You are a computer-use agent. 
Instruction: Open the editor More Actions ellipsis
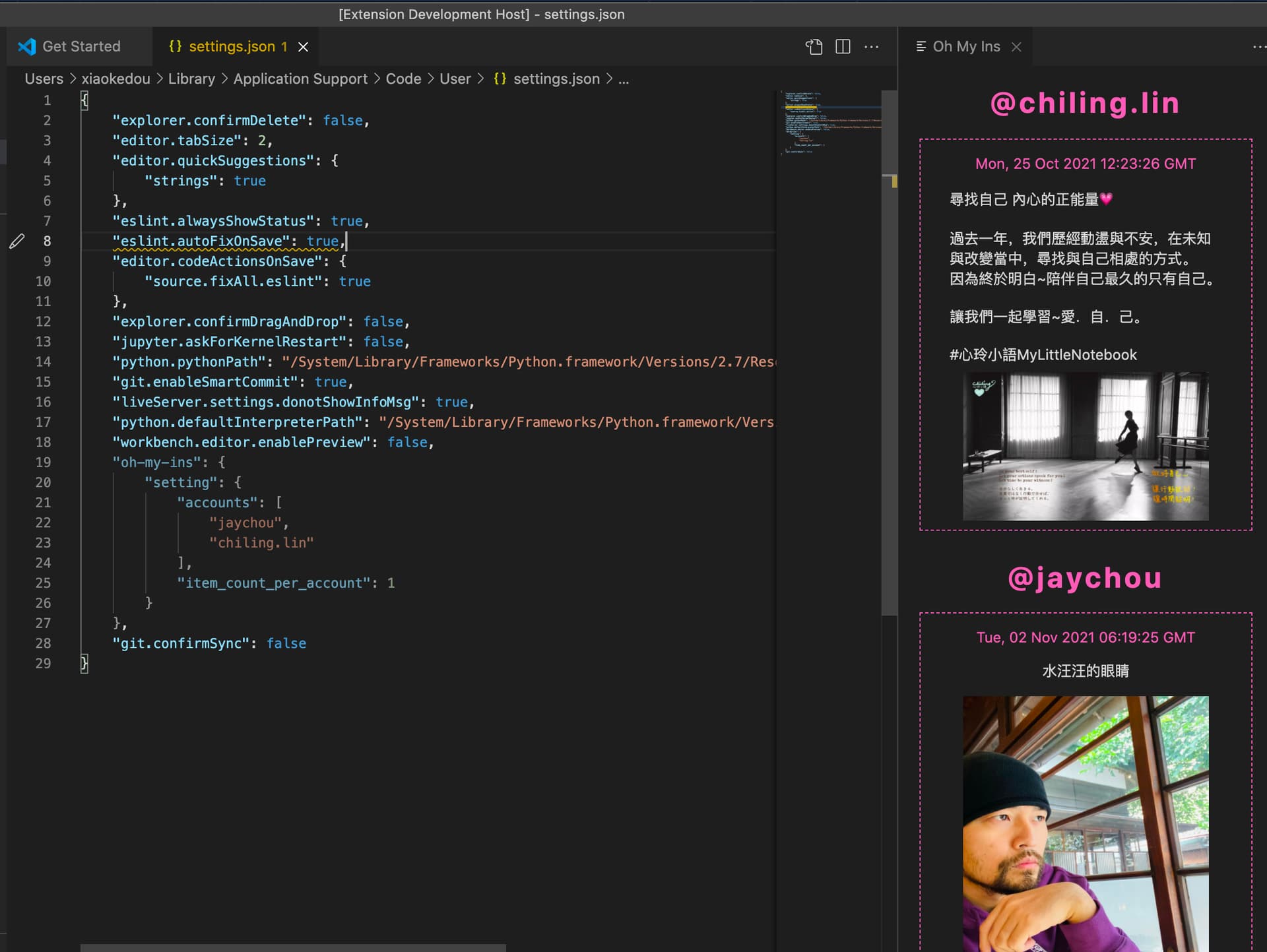pyautogui.click(x=871, y=47)
